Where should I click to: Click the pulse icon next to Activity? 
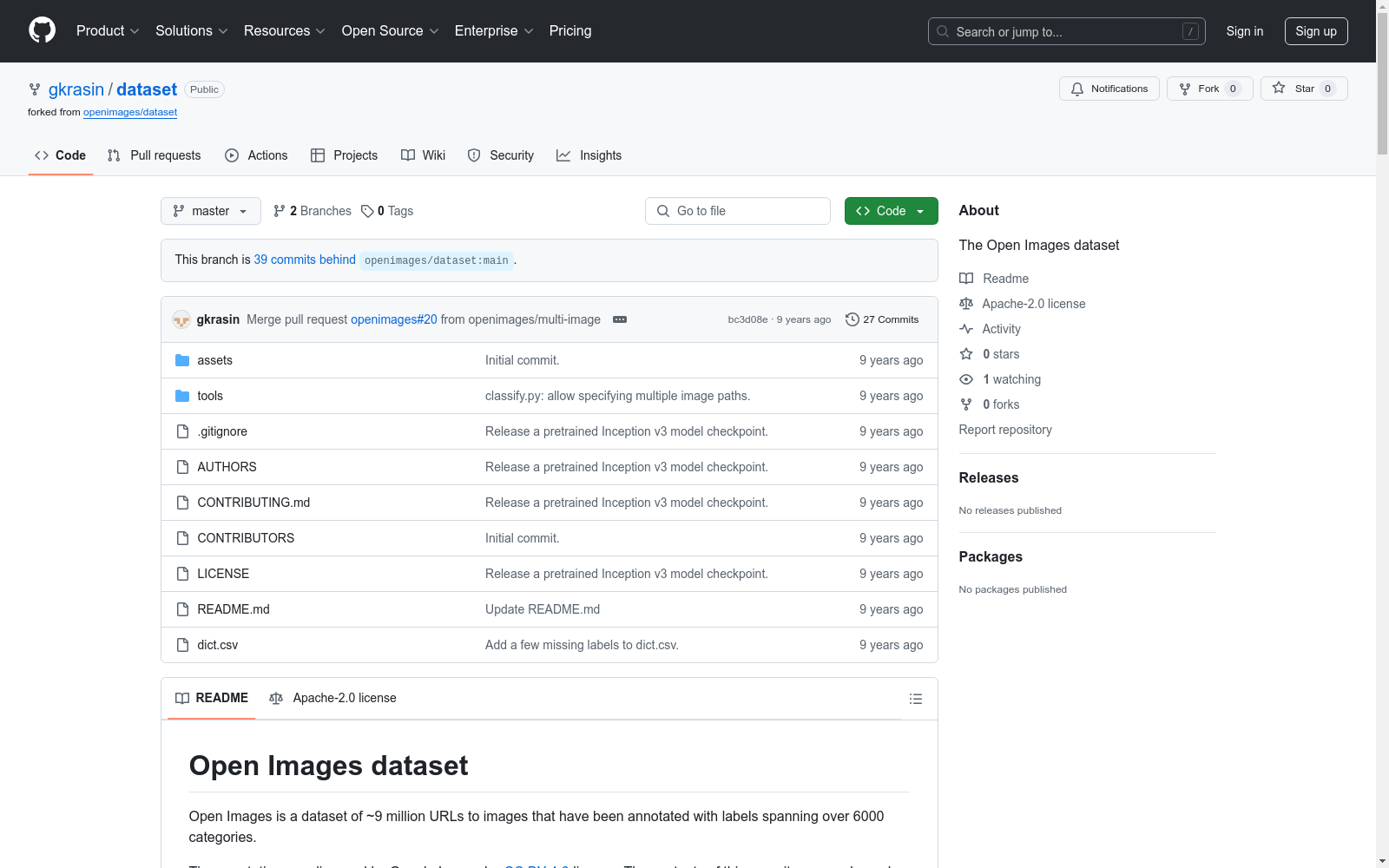966,329
